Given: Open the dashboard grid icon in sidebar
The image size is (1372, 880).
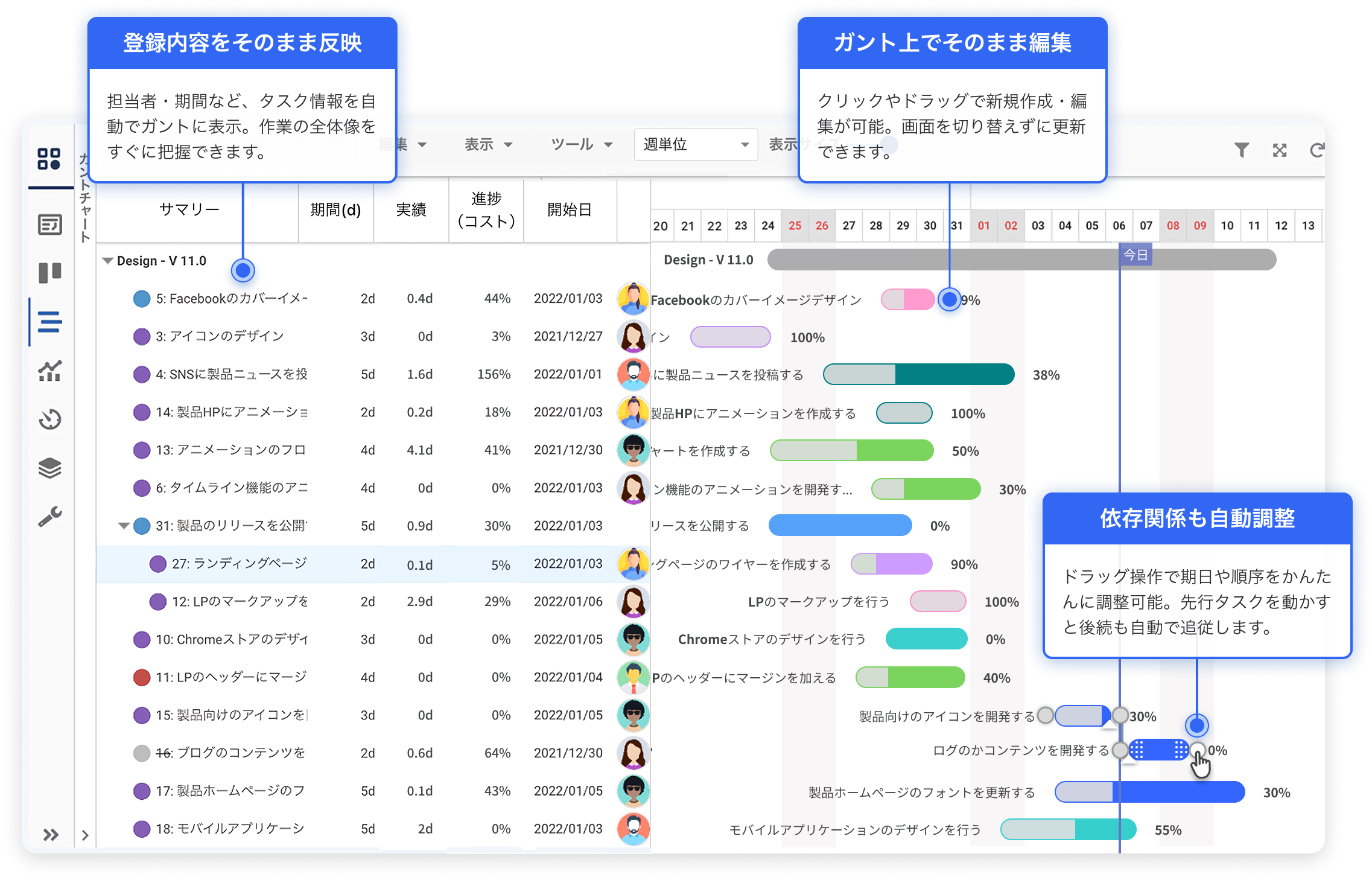Looking at the screenshot, I should tap(49, 159).
